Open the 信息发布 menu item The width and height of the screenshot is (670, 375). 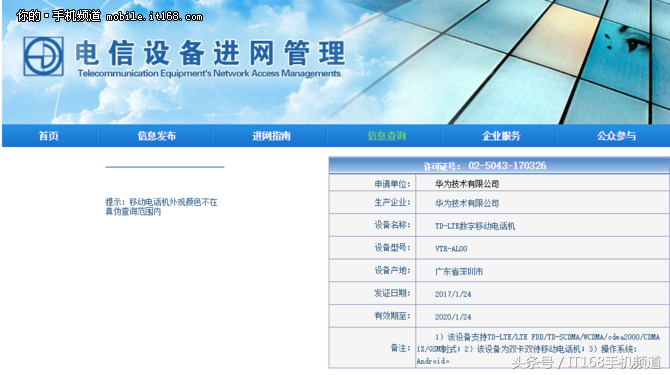click(157, 136)
